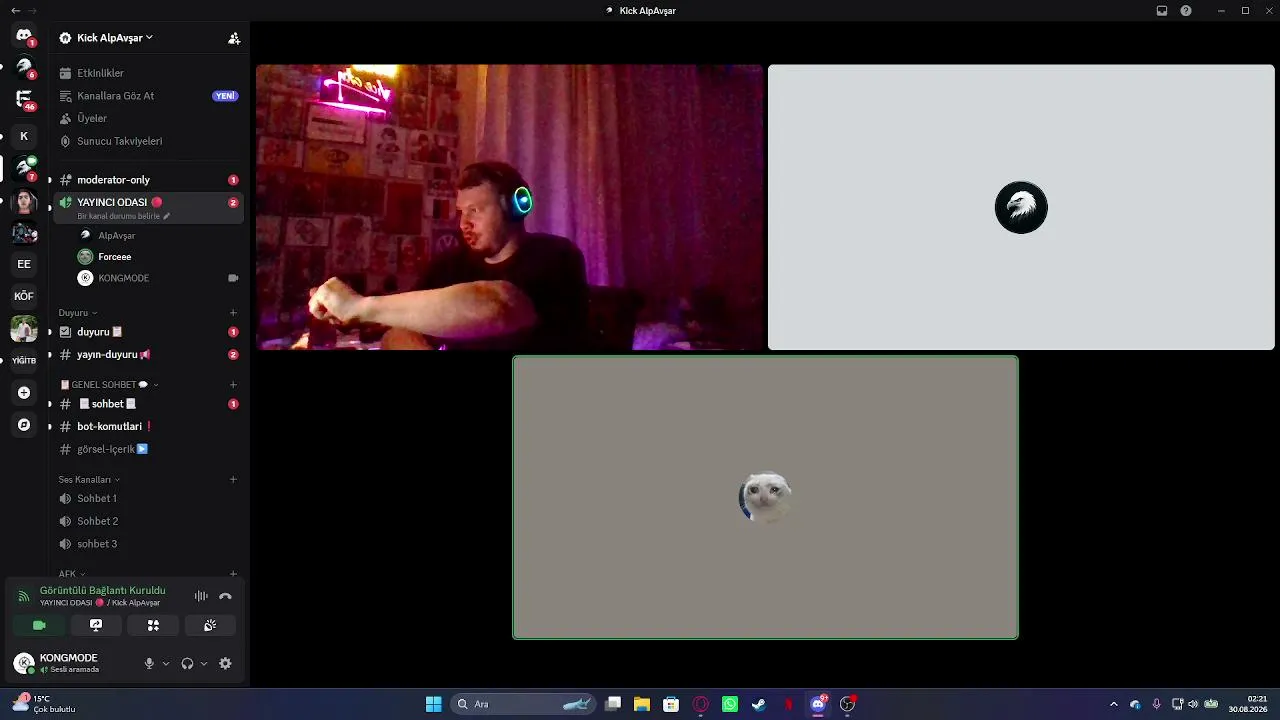Open the K server icon
This screenshot has width=1280, height=720.
tap(24, 136)
